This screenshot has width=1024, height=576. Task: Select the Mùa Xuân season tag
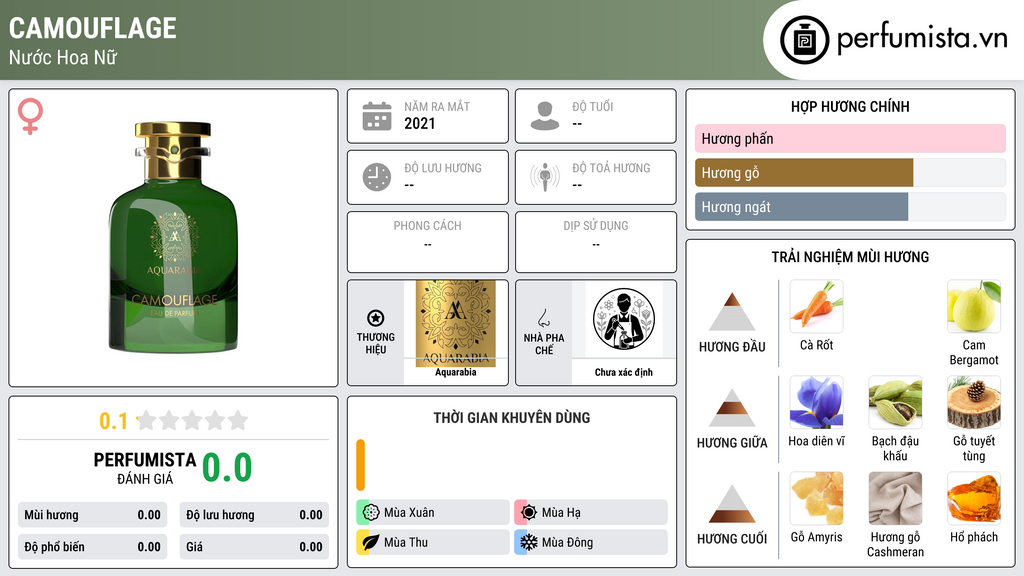[x=433, y=512]
